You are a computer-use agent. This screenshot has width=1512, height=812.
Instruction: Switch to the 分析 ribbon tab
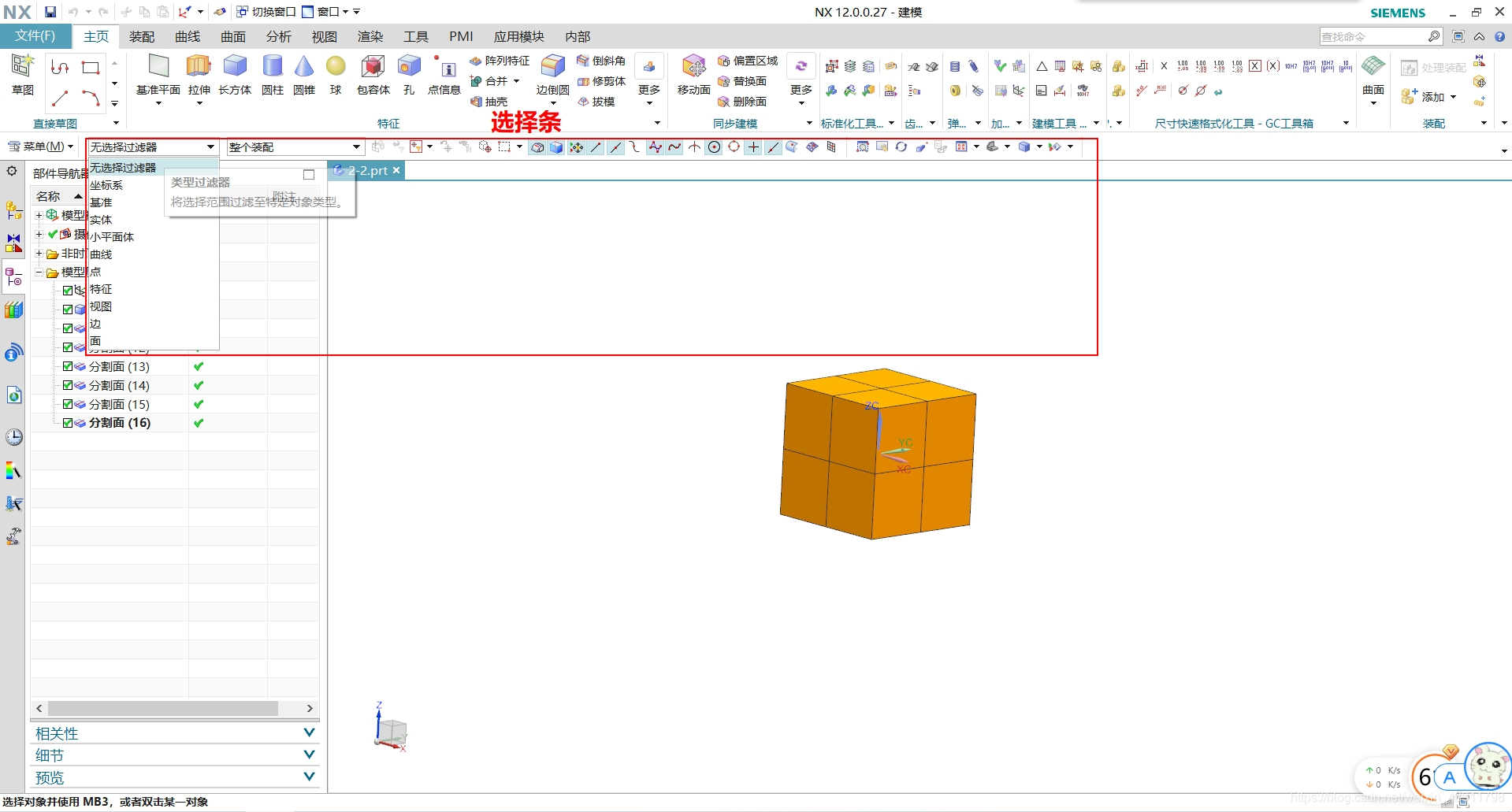[279, 36]
